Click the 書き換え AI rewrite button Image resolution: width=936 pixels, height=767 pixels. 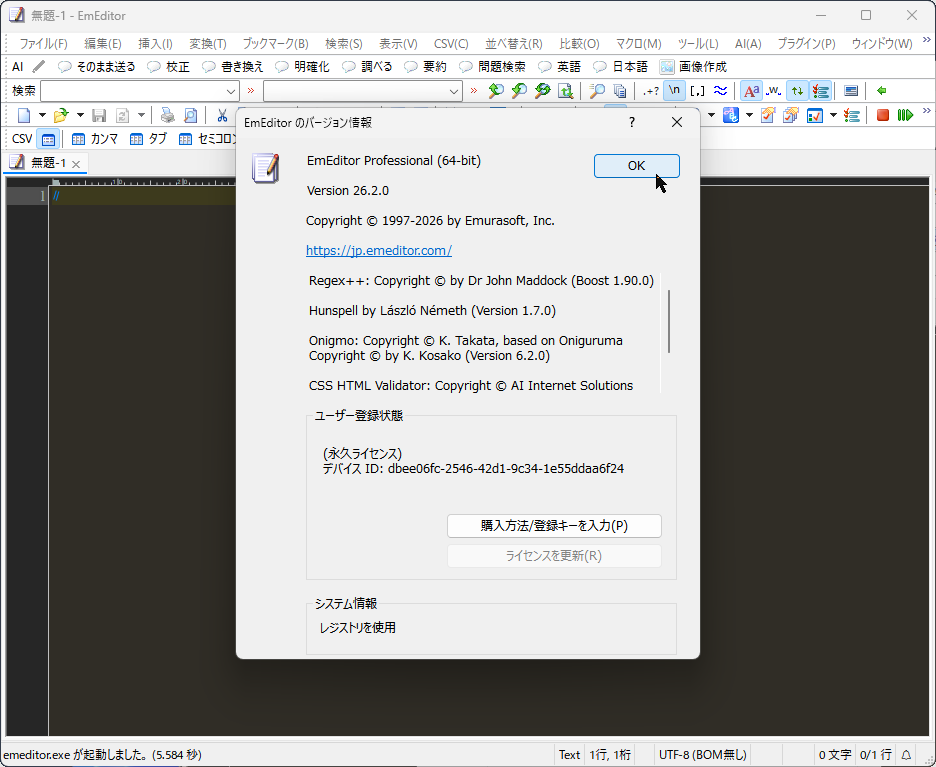[233, 66]
